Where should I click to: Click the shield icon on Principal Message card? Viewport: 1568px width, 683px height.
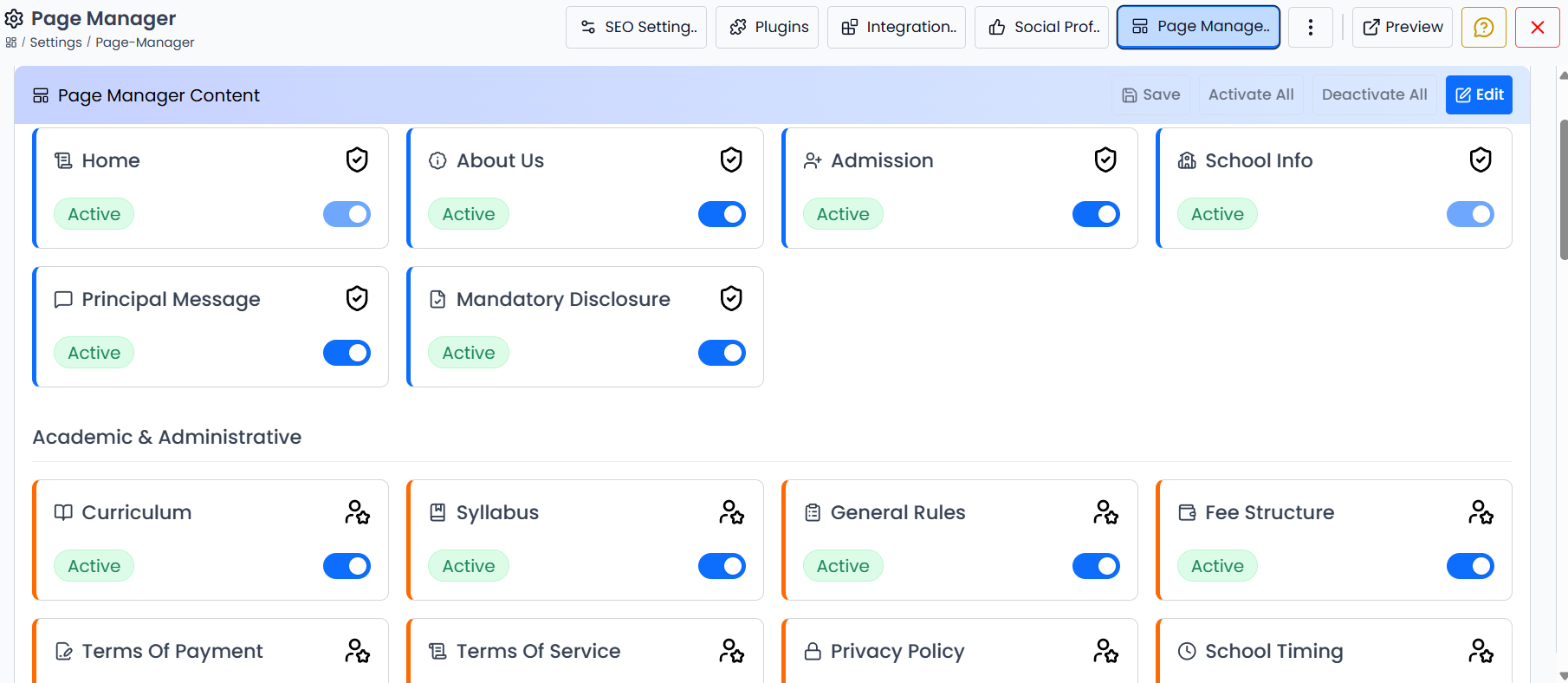click(357, 299)
